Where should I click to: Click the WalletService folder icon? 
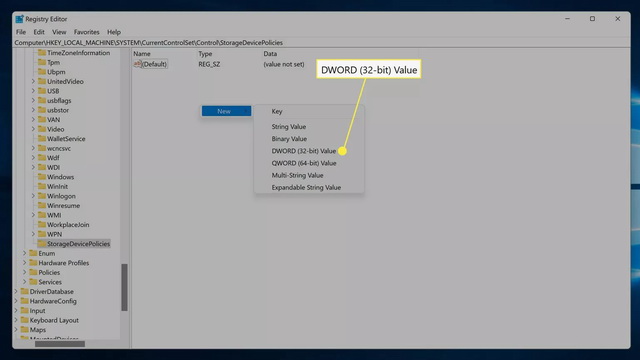coord(42,138)
